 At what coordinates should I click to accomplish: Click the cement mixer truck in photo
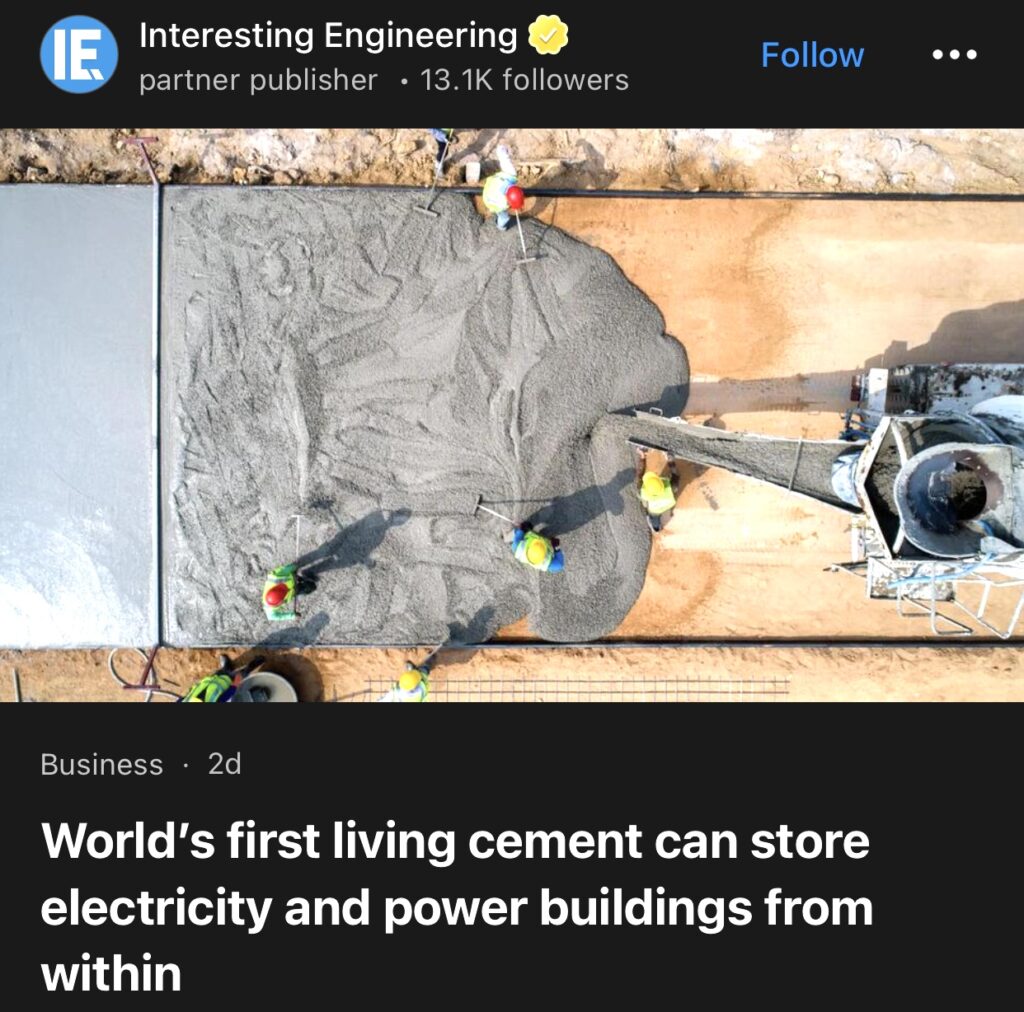point(934,496)
